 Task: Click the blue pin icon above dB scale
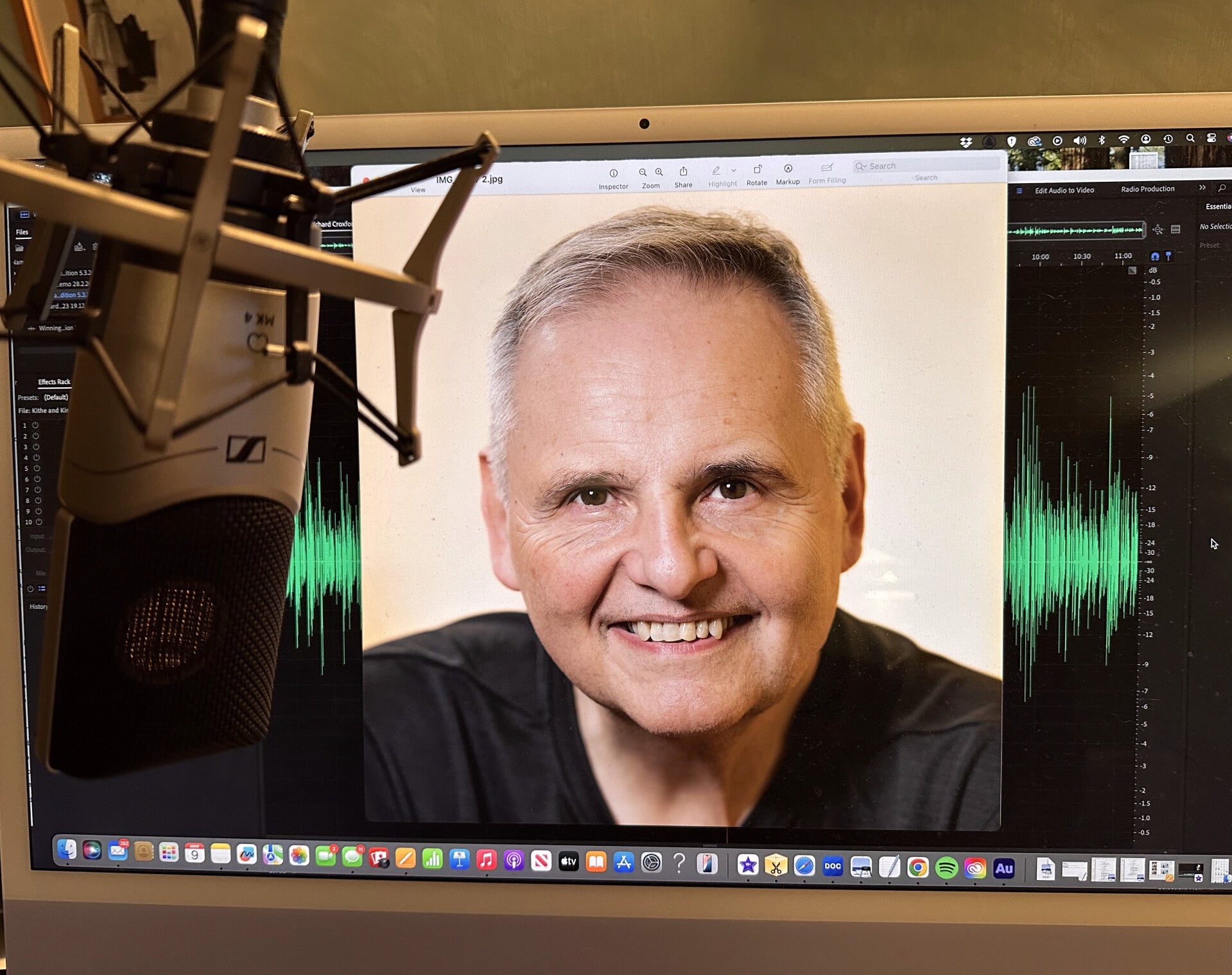(1168, 256)
